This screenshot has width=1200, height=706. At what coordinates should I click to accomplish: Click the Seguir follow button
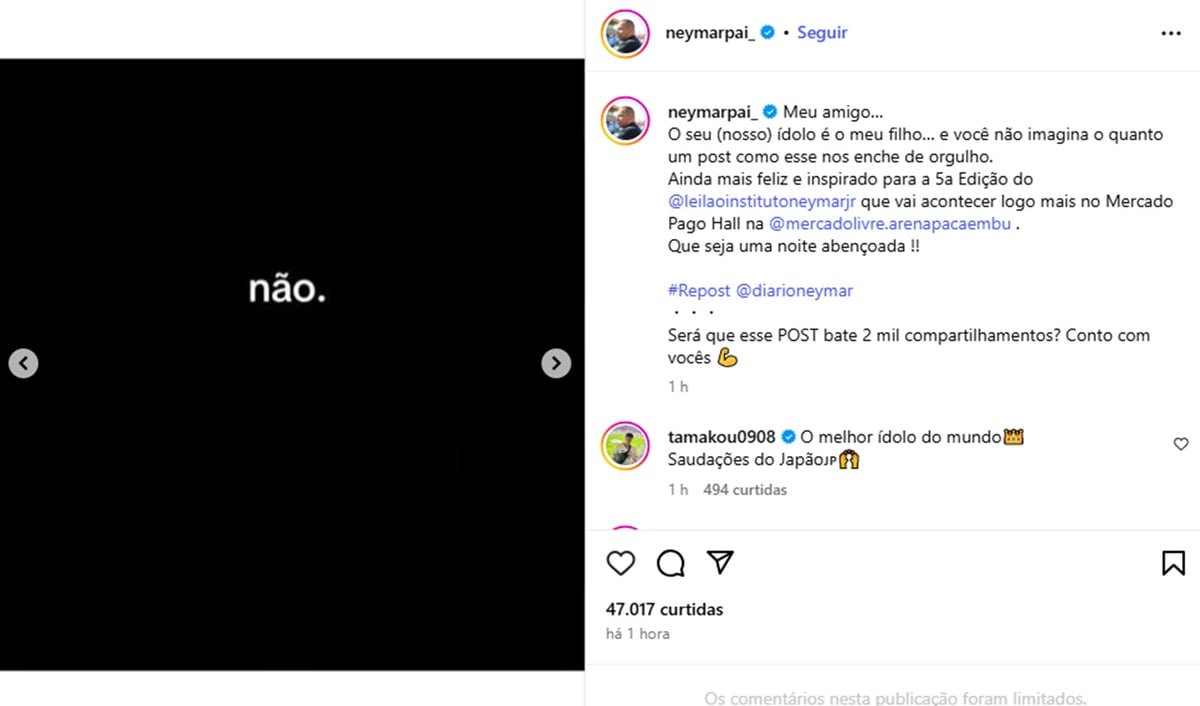click(x=822, y=33)
